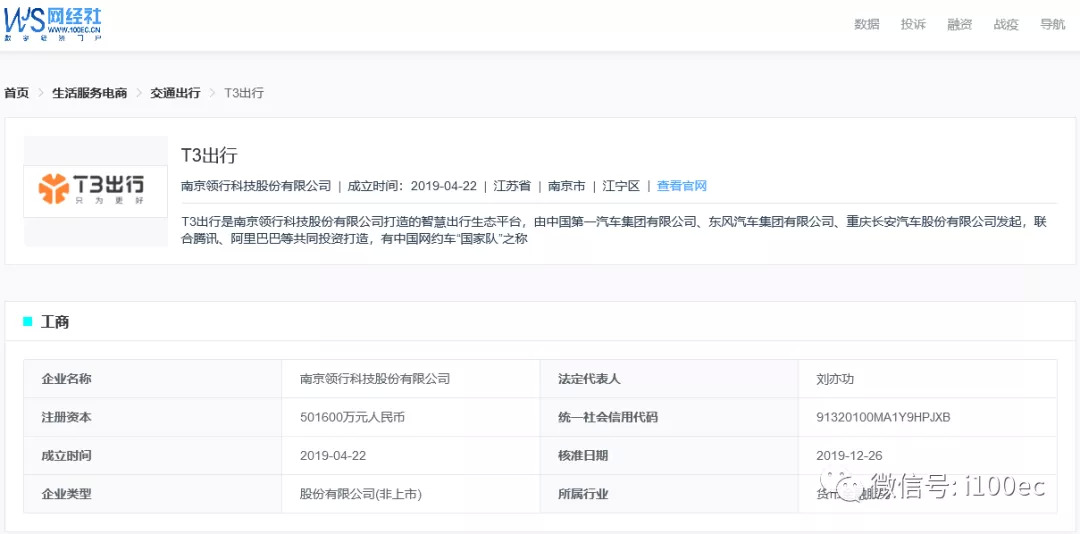The height and width of the screenshot is (534, 1080).
Task: Click company name 南京领行科技股份有限公司 in table
Action: click(x=375, y=379)
